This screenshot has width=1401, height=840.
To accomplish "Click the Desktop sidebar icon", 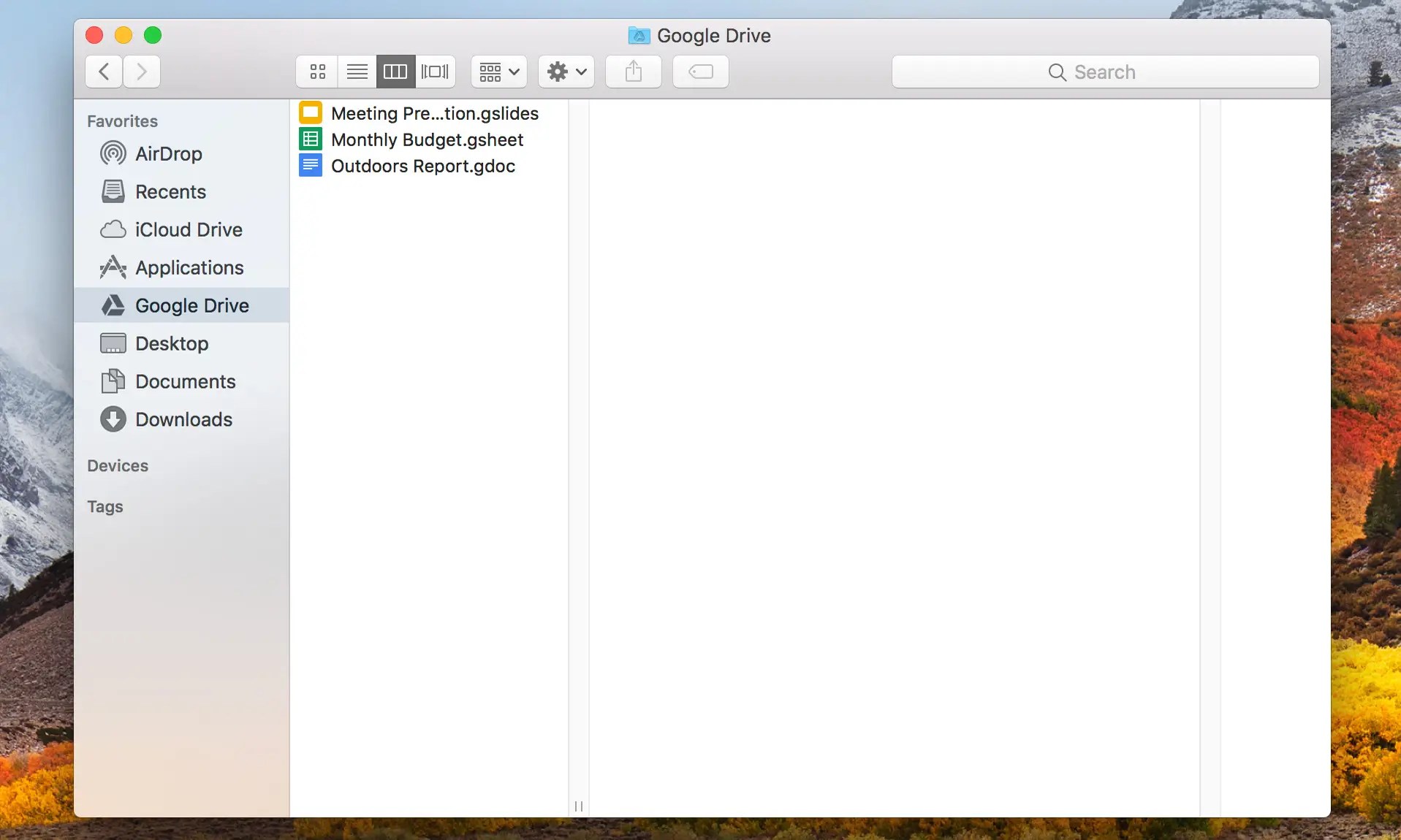I will (x=113, y=343).
